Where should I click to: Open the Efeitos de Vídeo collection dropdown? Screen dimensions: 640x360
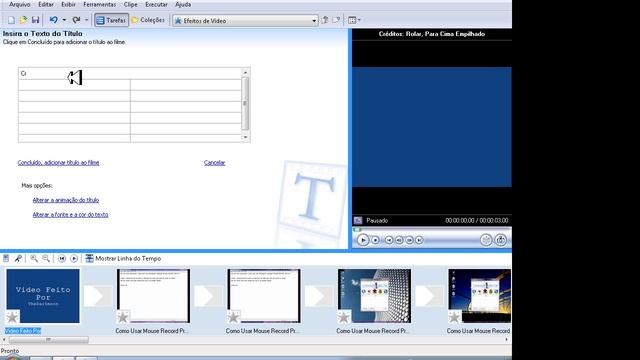[245, 20]
